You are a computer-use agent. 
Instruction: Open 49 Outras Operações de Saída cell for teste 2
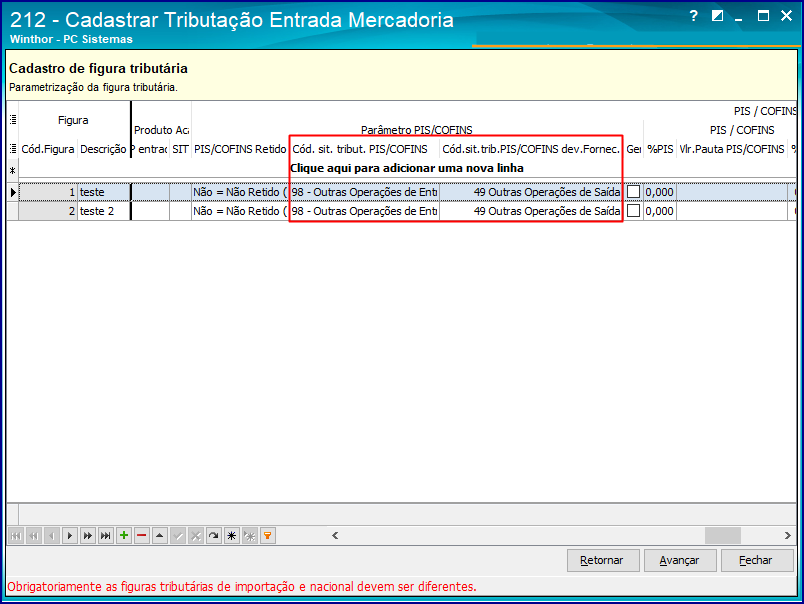pos(532,211)
